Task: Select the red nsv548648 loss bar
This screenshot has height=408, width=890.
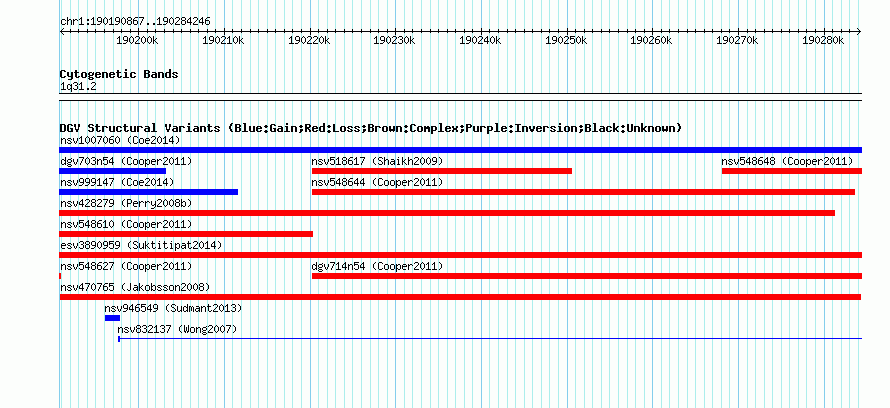Action: point(792,171)
